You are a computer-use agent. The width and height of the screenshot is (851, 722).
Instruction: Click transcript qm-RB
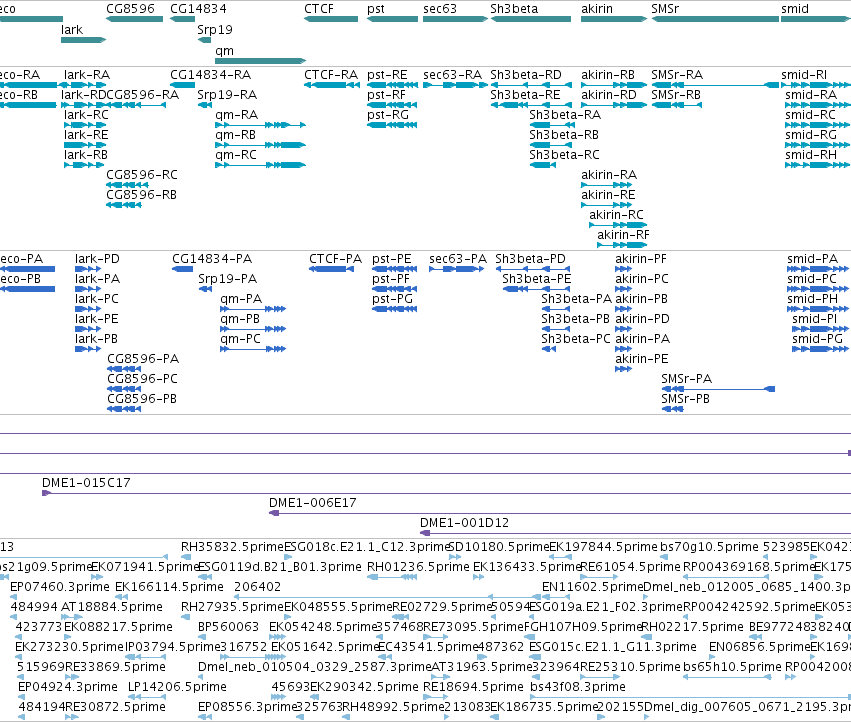point(236,135)
